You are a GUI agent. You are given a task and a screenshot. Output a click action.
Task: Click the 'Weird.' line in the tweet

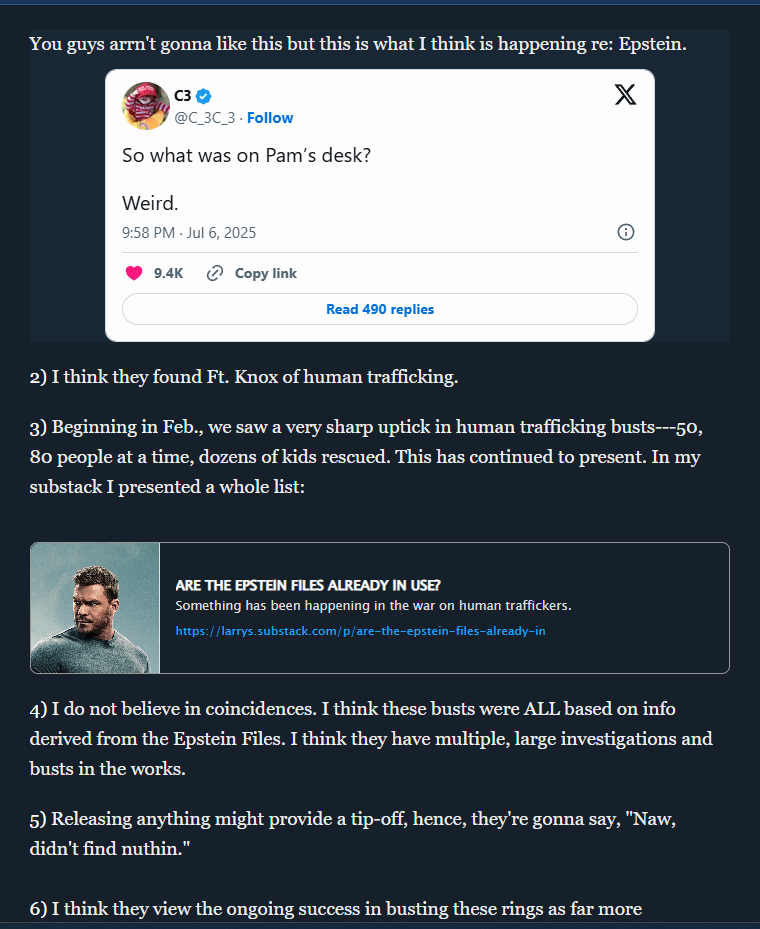click(x=150, y=203)
